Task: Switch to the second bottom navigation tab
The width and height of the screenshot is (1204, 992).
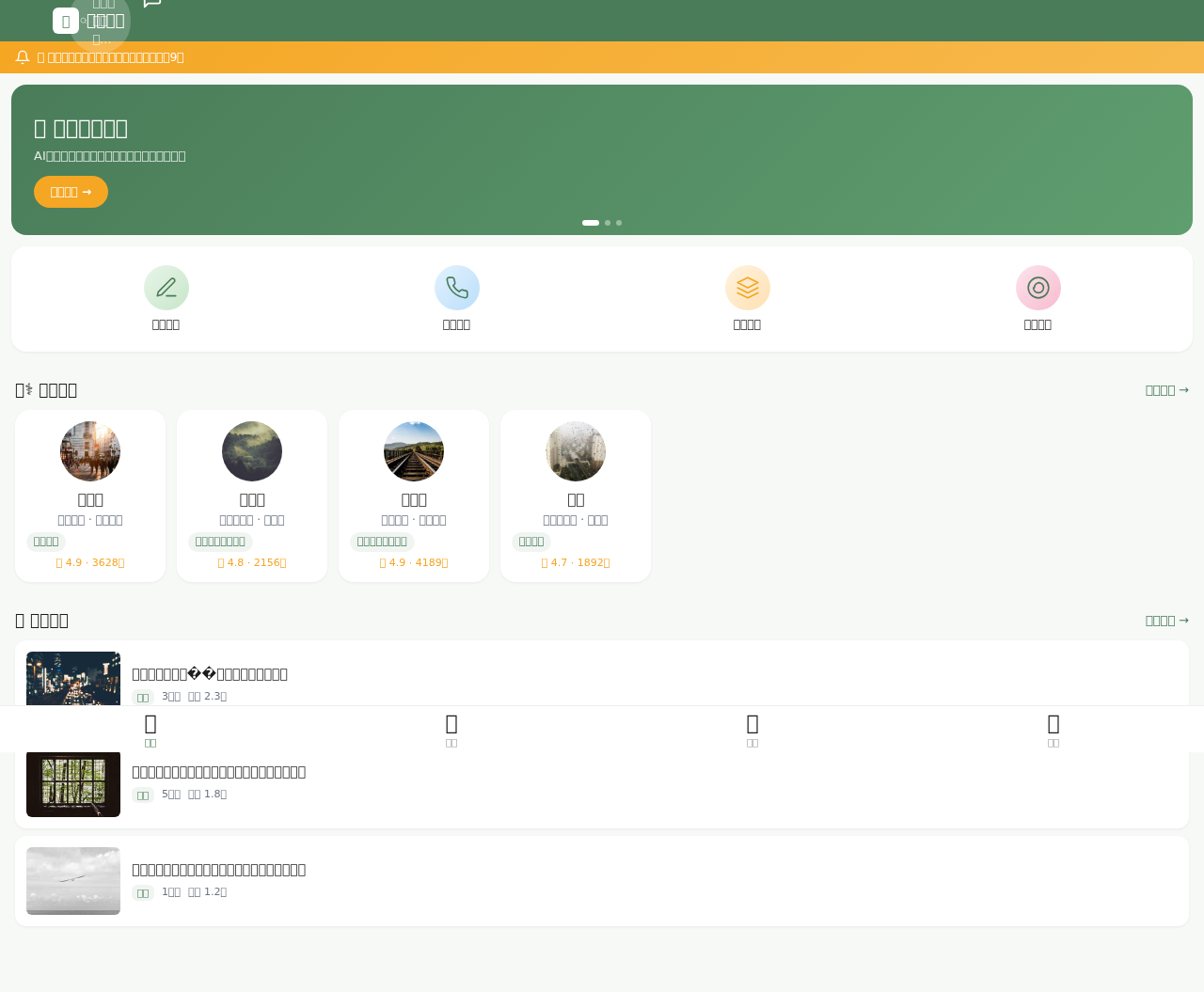Action: (x=451, y=730)
